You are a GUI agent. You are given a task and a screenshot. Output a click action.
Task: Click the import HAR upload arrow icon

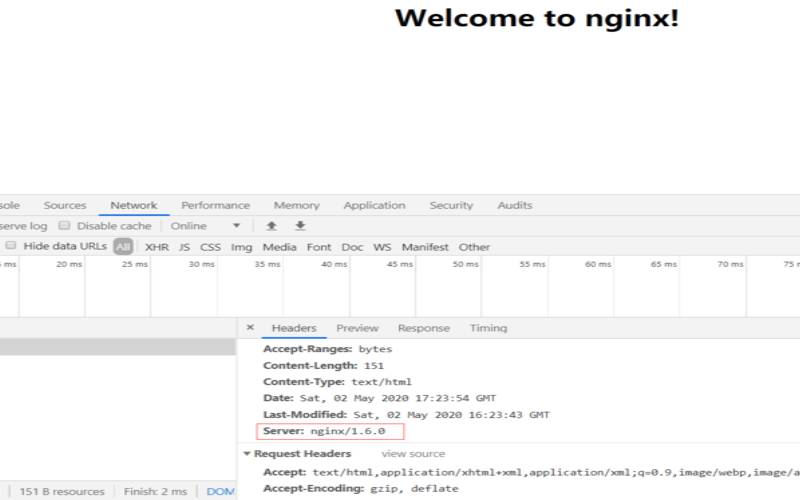[271, 226]
